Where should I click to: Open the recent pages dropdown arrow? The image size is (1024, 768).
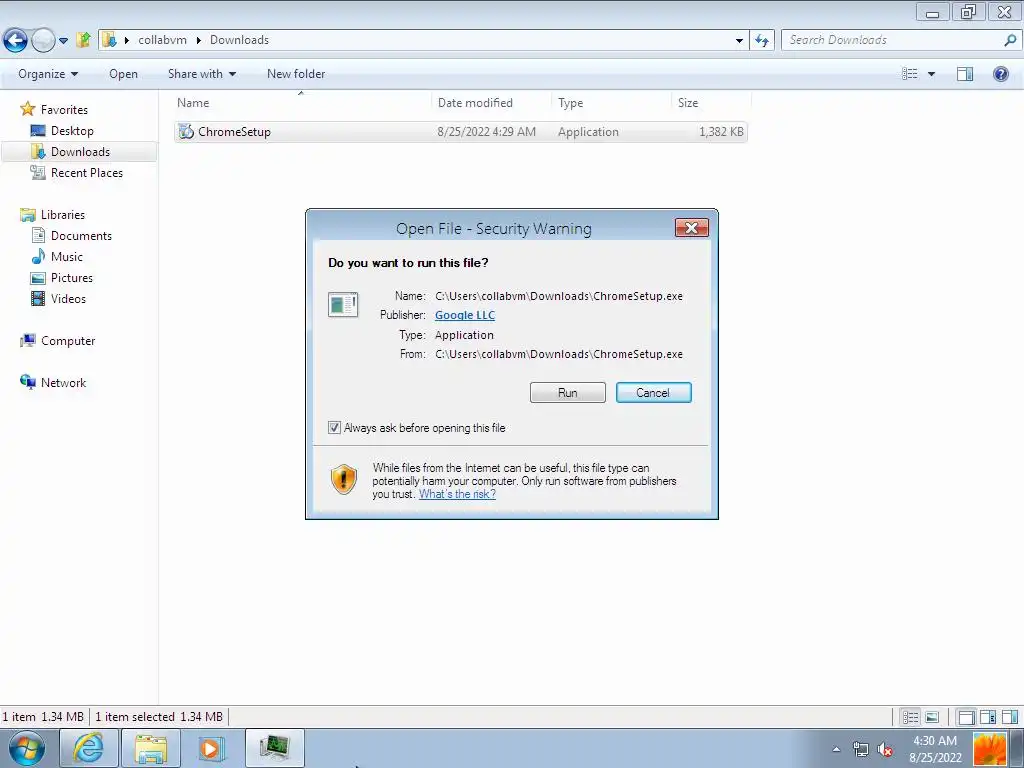(x=63, y=40)
